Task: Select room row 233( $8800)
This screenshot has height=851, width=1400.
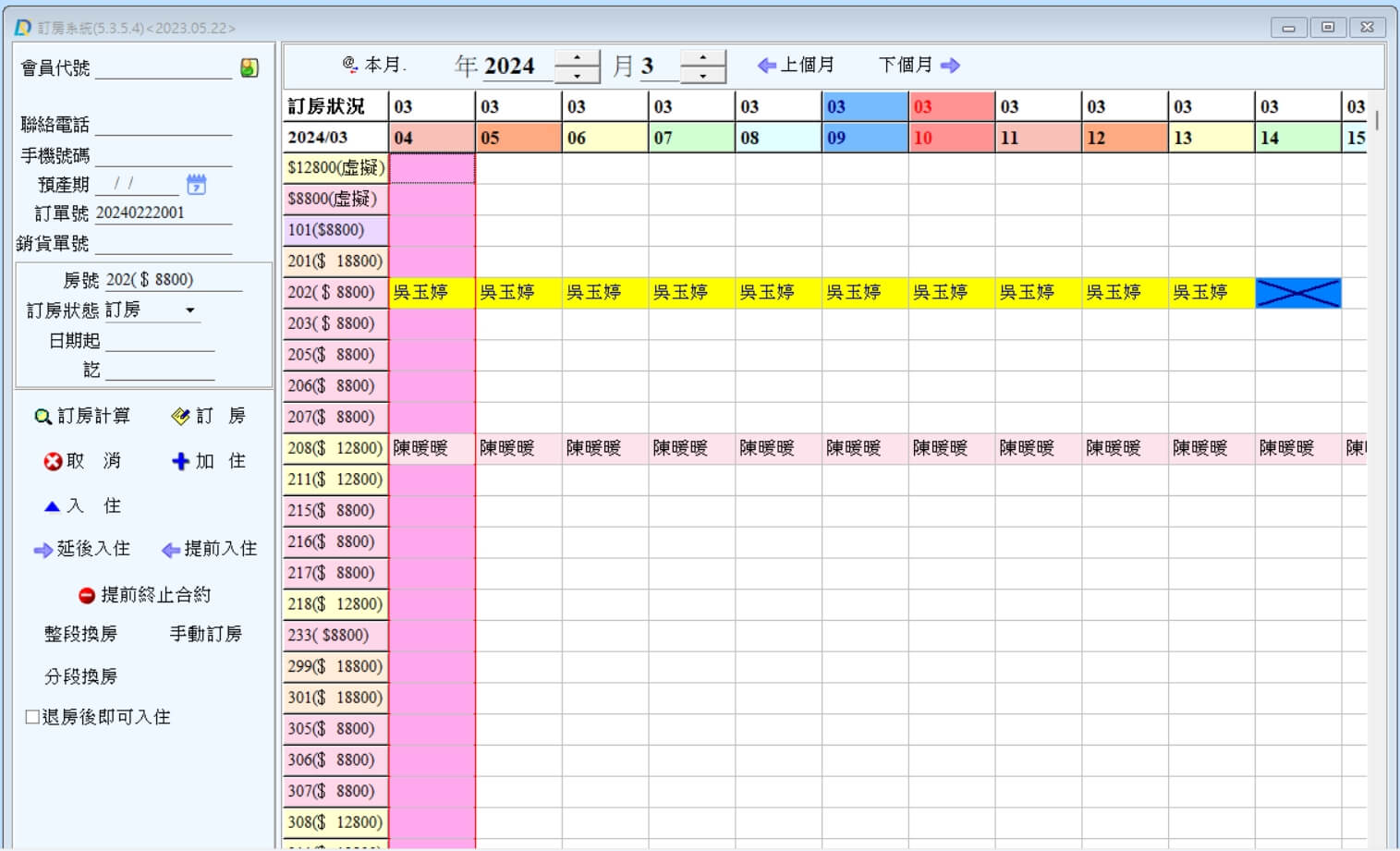Action: point(335,635)
